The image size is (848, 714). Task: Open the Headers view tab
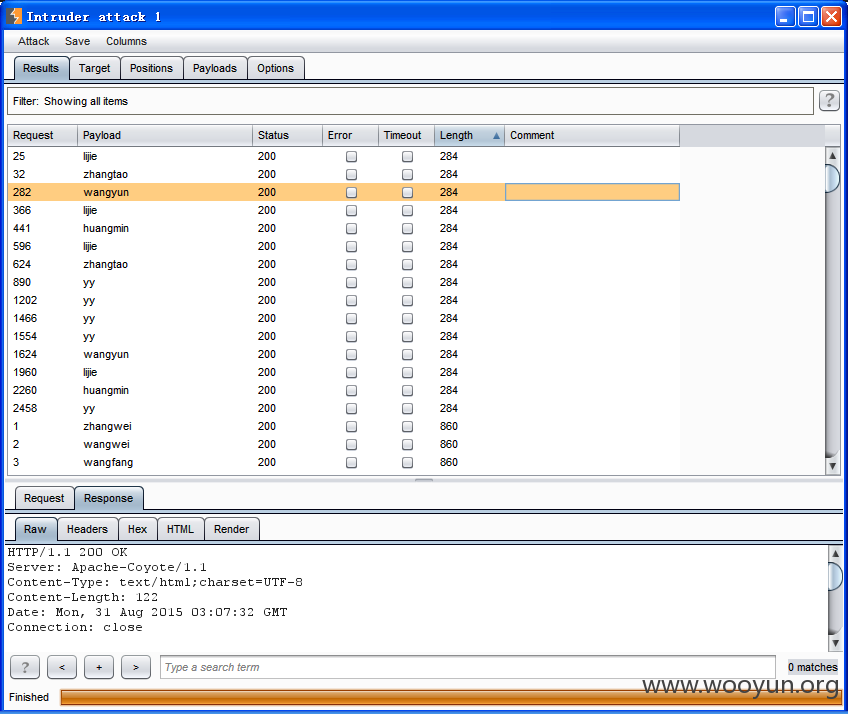click(x=87, y=529)
